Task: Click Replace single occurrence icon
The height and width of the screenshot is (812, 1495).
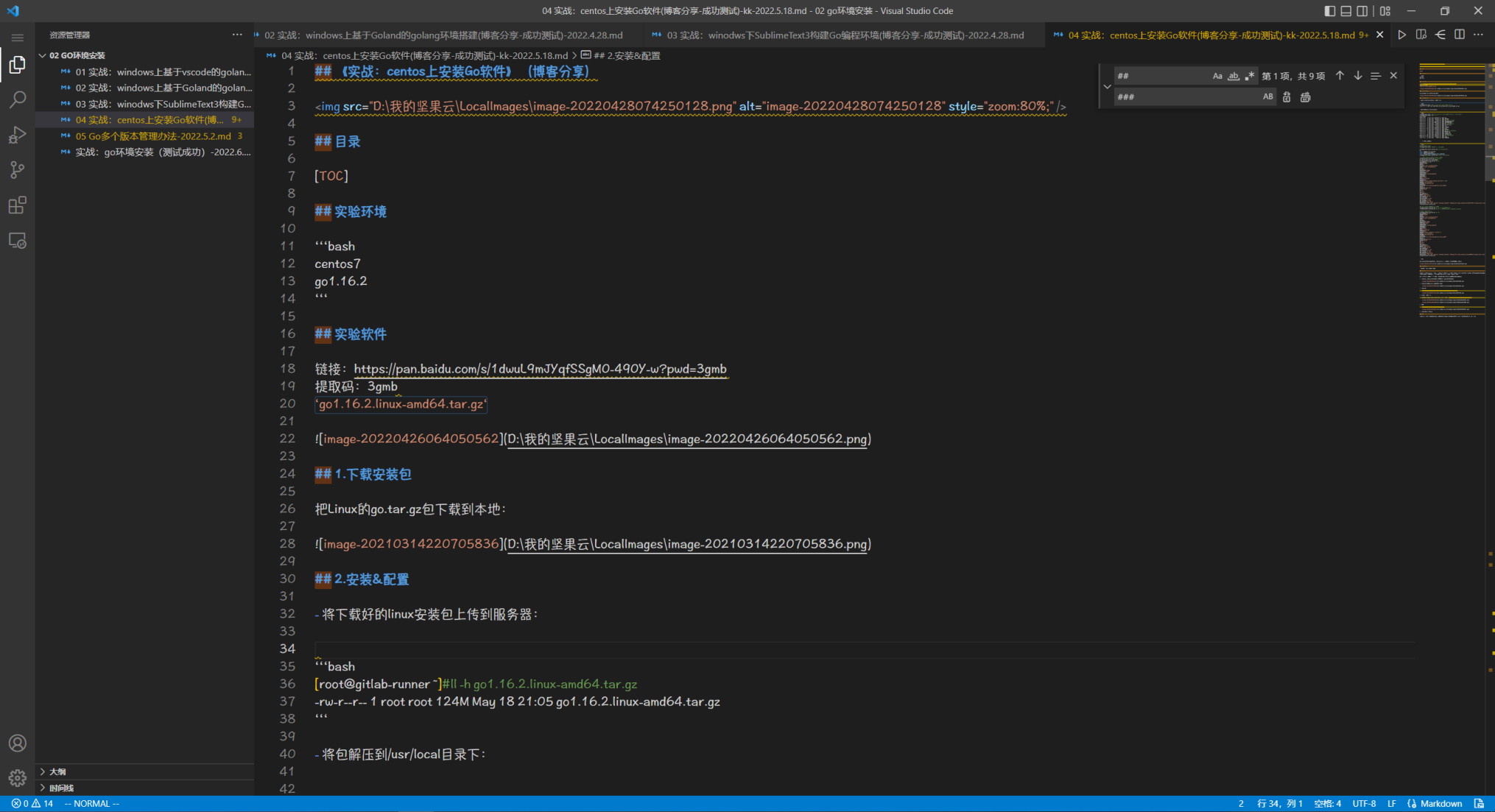Action: tap(1287, 97)
